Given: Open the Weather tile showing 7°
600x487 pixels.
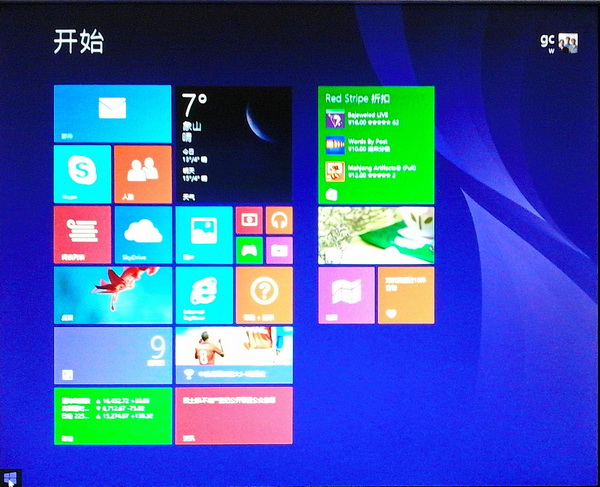Looking at the screenshot, I should click(x=234, y=144).
